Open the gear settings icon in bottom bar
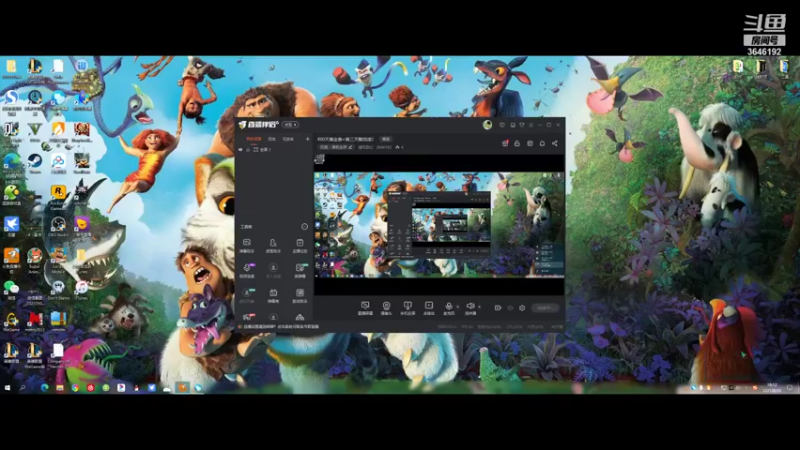 pyautogui.click(x=522, y=308)
